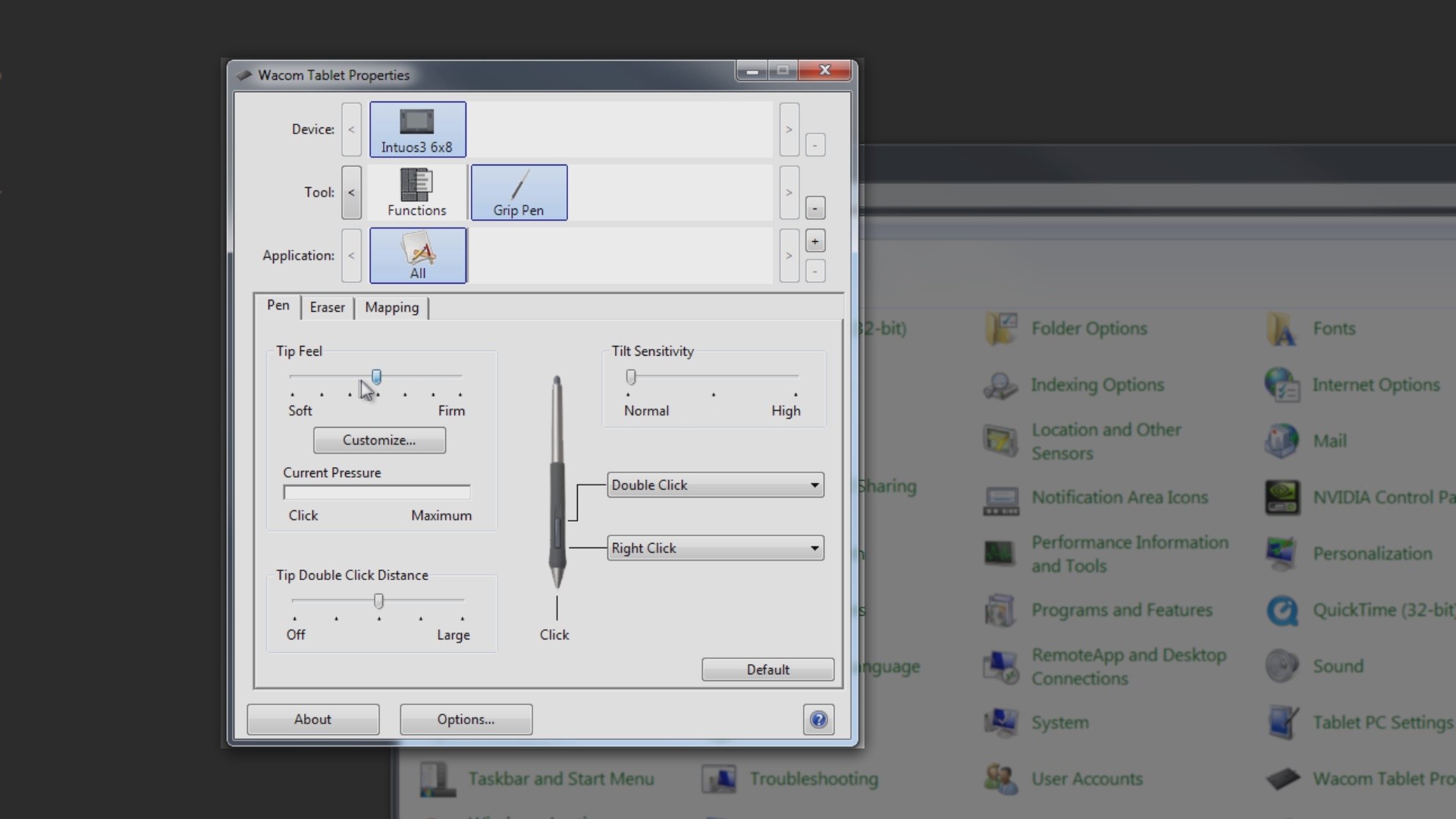Open Tablet PC Settings icon
This screenshot has height=819, width=1456.
(1282, 723)
